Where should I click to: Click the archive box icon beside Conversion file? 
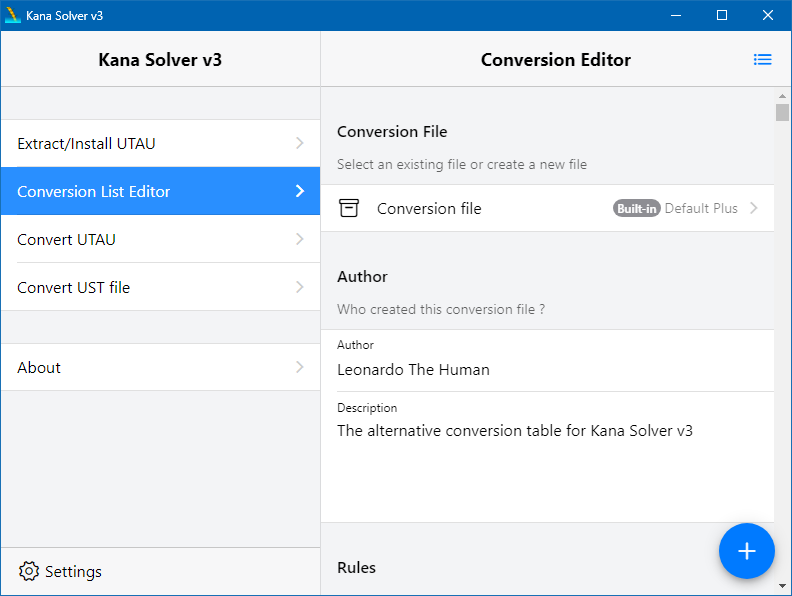coord(349,208)
